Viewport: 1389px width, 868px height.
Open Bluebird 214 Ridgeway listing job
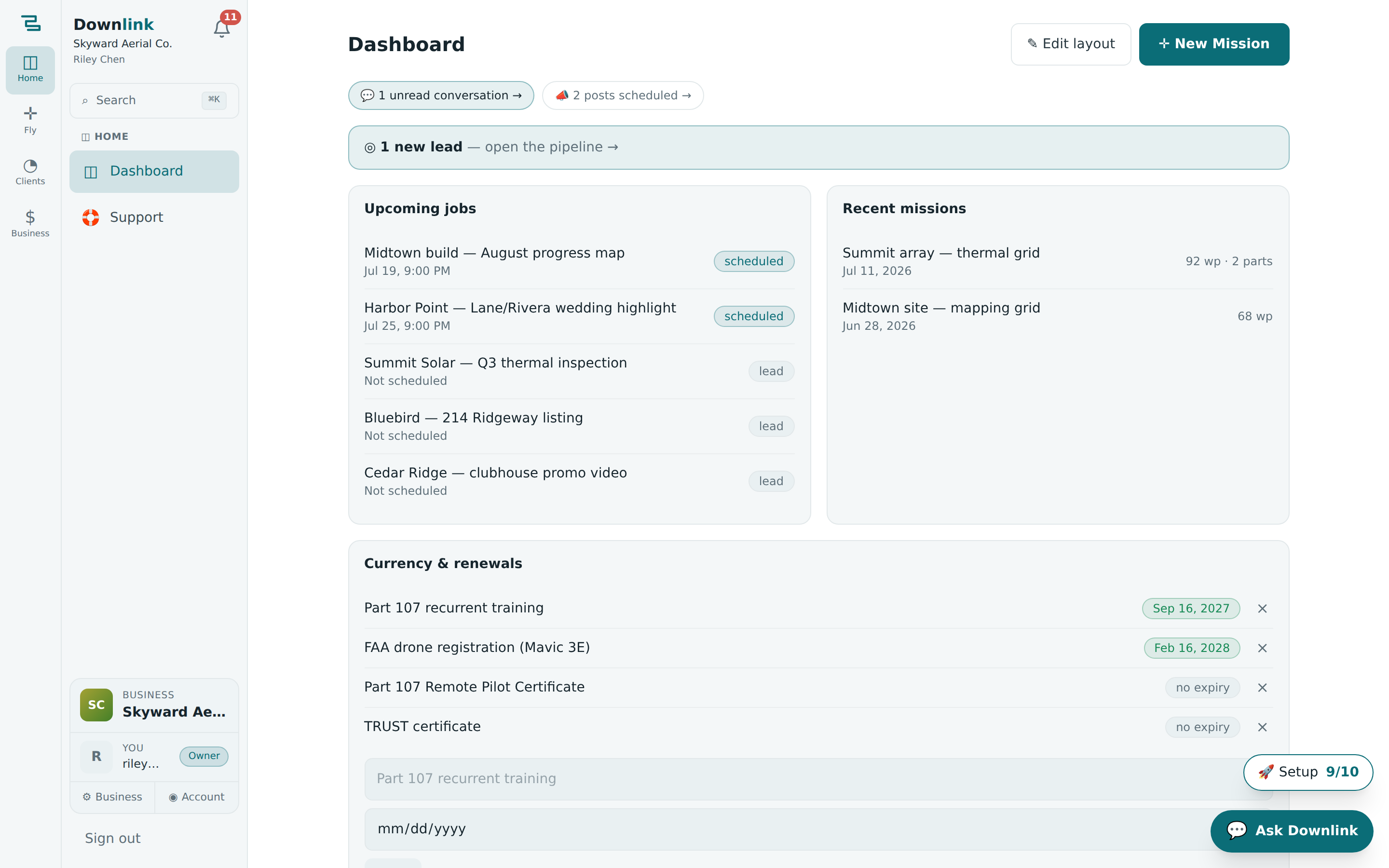[579, 427]
